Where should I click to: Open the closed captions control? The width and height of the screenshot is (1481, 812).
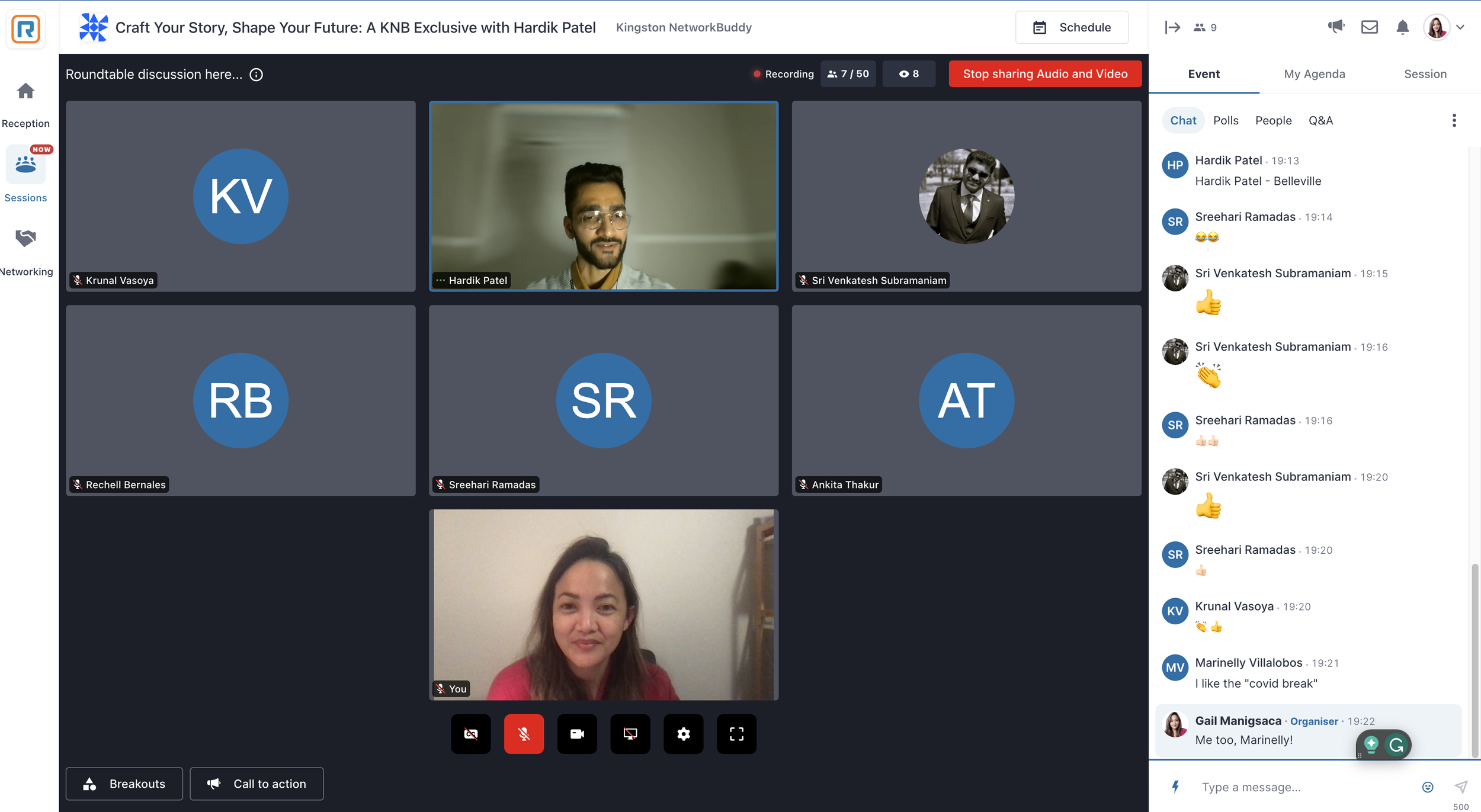point(470,734)
